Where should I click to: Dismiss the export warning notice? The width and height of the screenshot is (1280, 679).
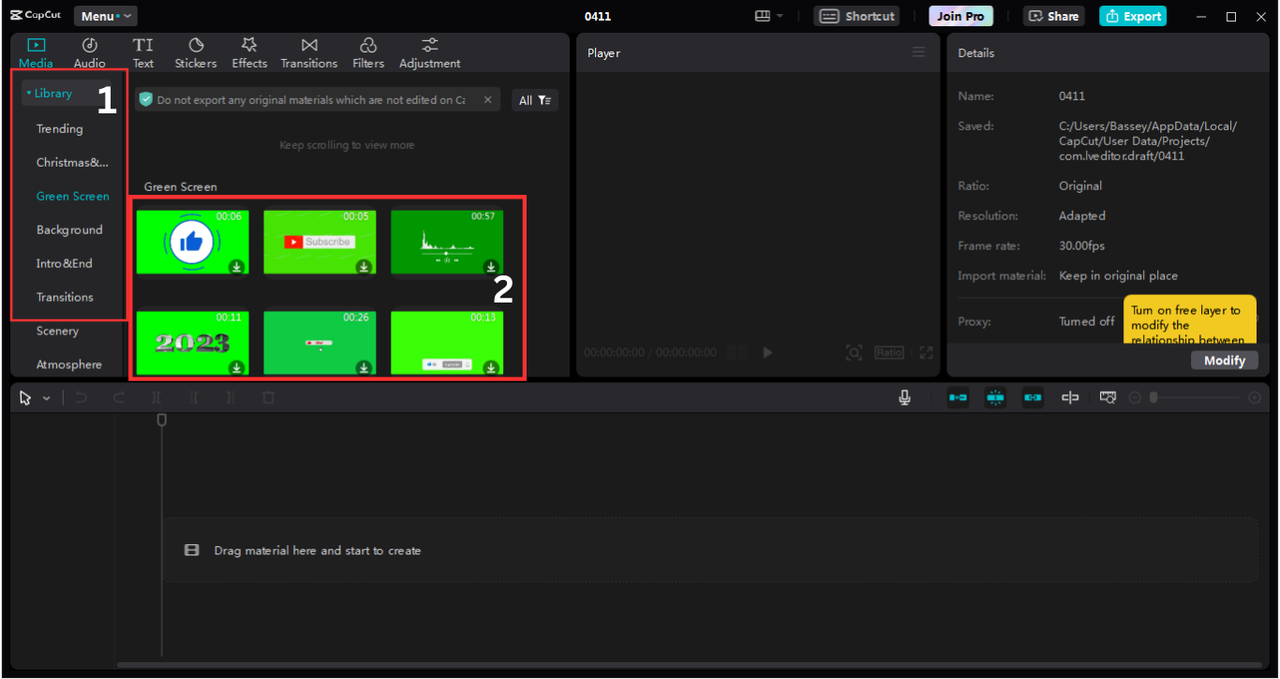tap(488, 100)
